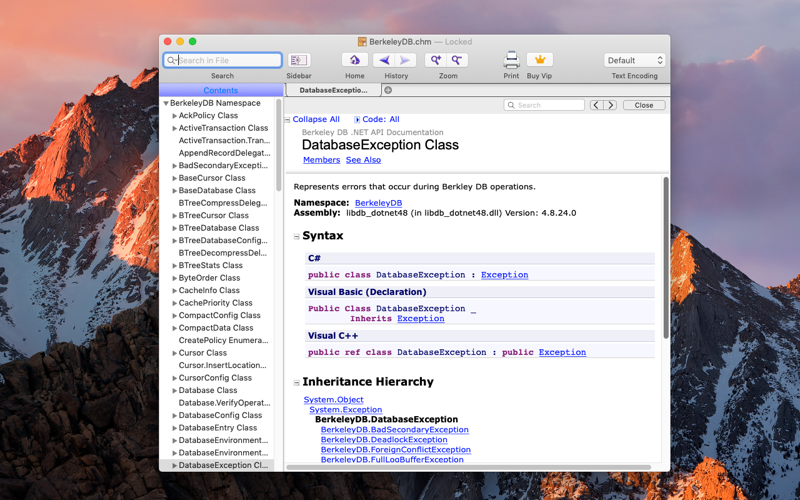Close the in-page search bar
Viewport: 800px width, 500px height.
644,105
